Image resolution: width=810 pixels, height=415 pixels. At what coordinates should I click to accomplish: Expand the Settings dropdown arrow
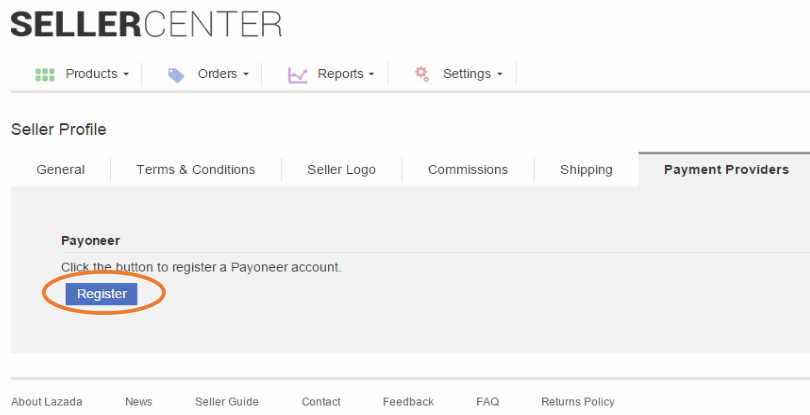499,75
